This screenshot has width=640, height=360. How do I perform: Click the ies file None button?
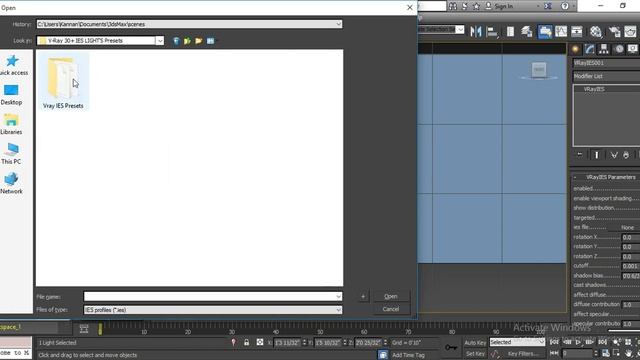[x=627, y=227]
